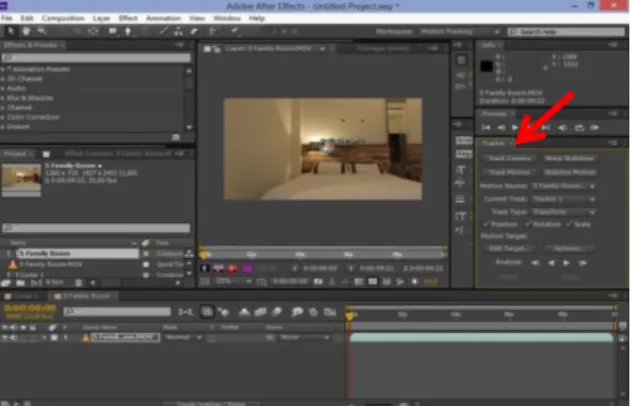Expand the Color Correction effects category

pyautogui.click(x=33, y=117)
